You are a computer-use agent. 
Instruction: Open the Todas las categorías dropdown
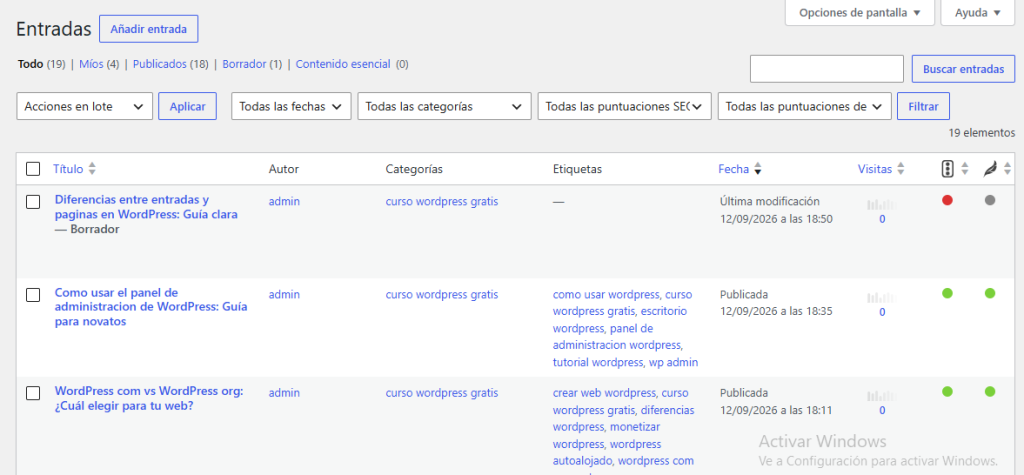coord(444,106)
